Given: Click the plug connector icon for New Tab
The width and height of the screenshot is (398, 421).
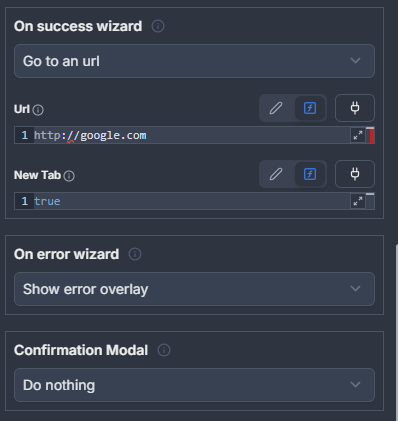Looking at the screenshot, I should click(355, 174).
